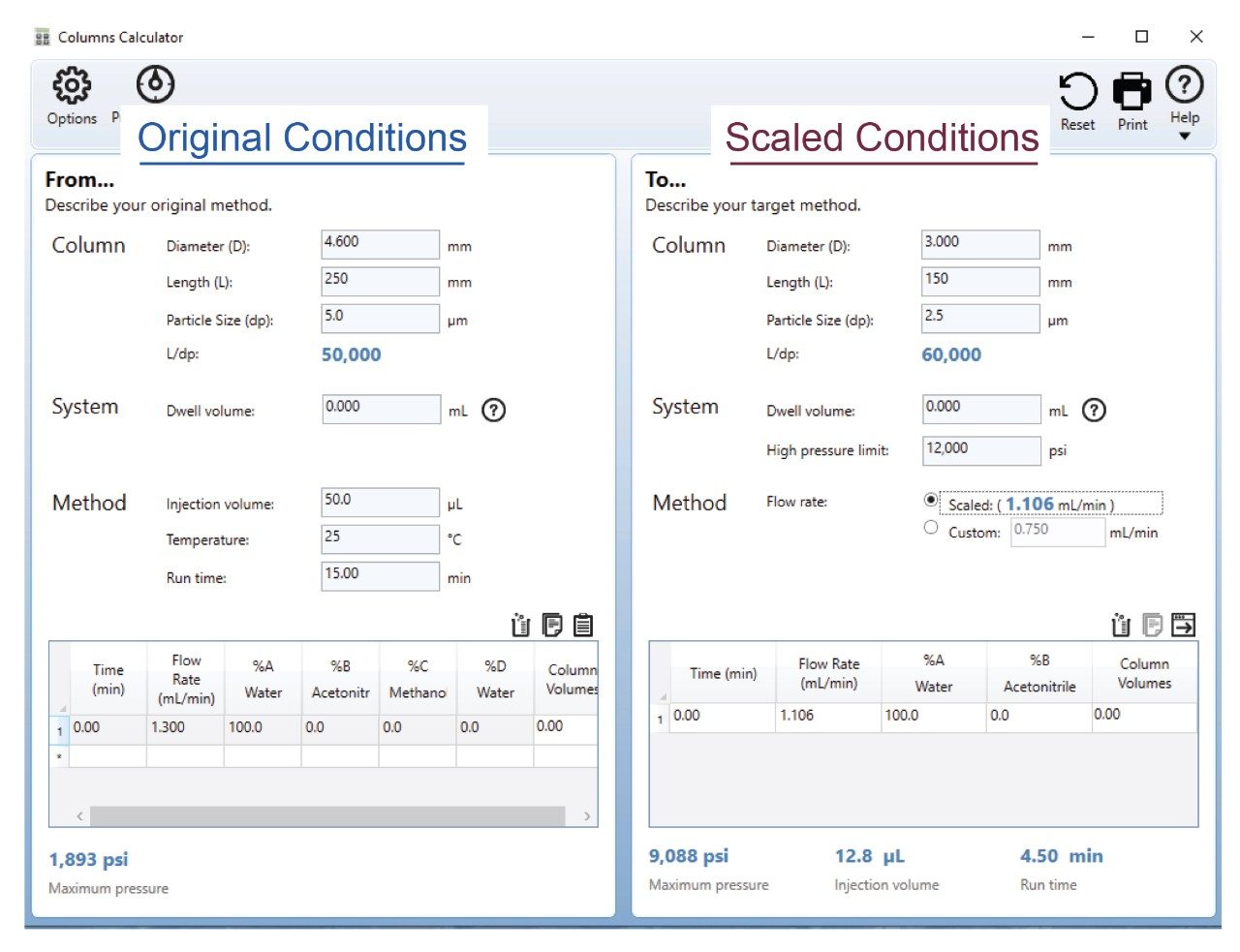Click the 9,088 psi maximum pressure value
Viewport: 1240px width, 952px height.
[689, 856]
